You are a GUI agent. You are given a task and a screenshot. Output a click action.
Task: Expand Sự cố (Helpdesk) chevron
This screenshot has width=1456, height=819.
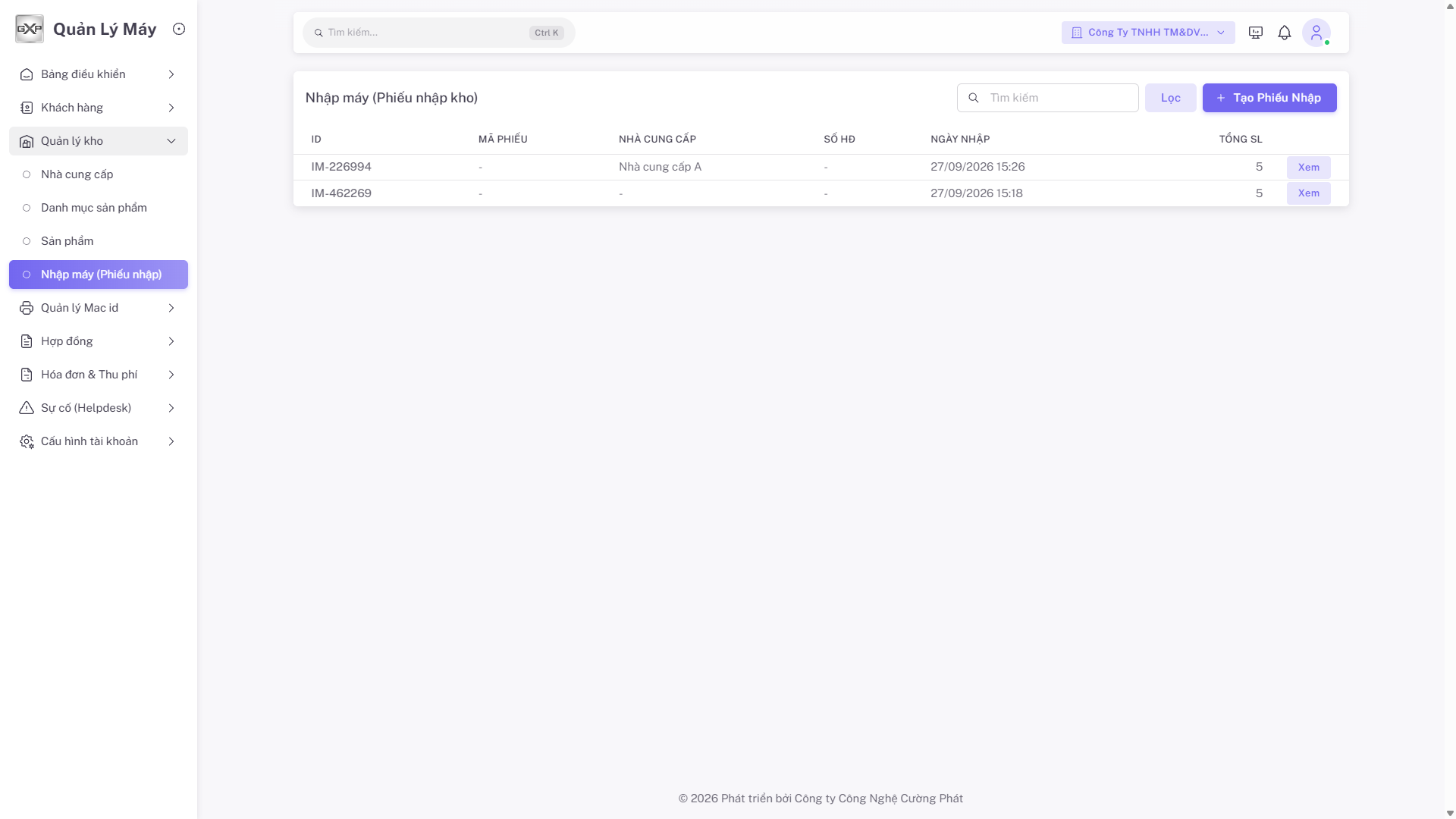(x=171, y=408)
